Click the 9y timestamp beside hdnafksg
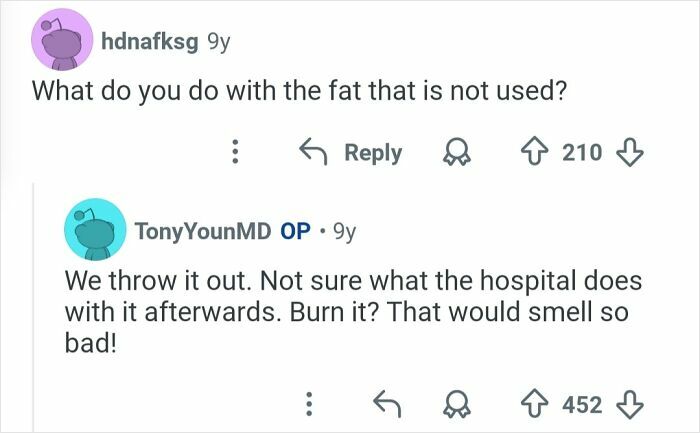Viewport: 700px width, 433px height. 218,41
